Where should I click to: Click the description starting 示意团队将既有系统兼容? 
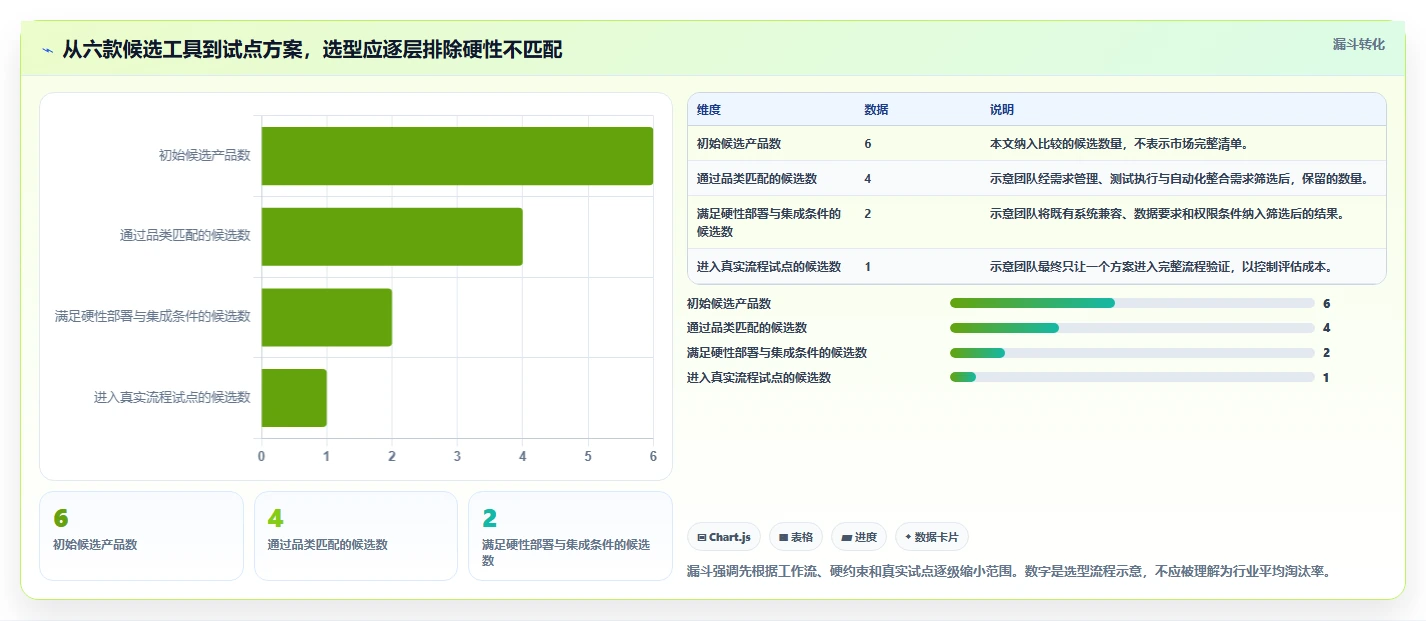pos(1167,214)
